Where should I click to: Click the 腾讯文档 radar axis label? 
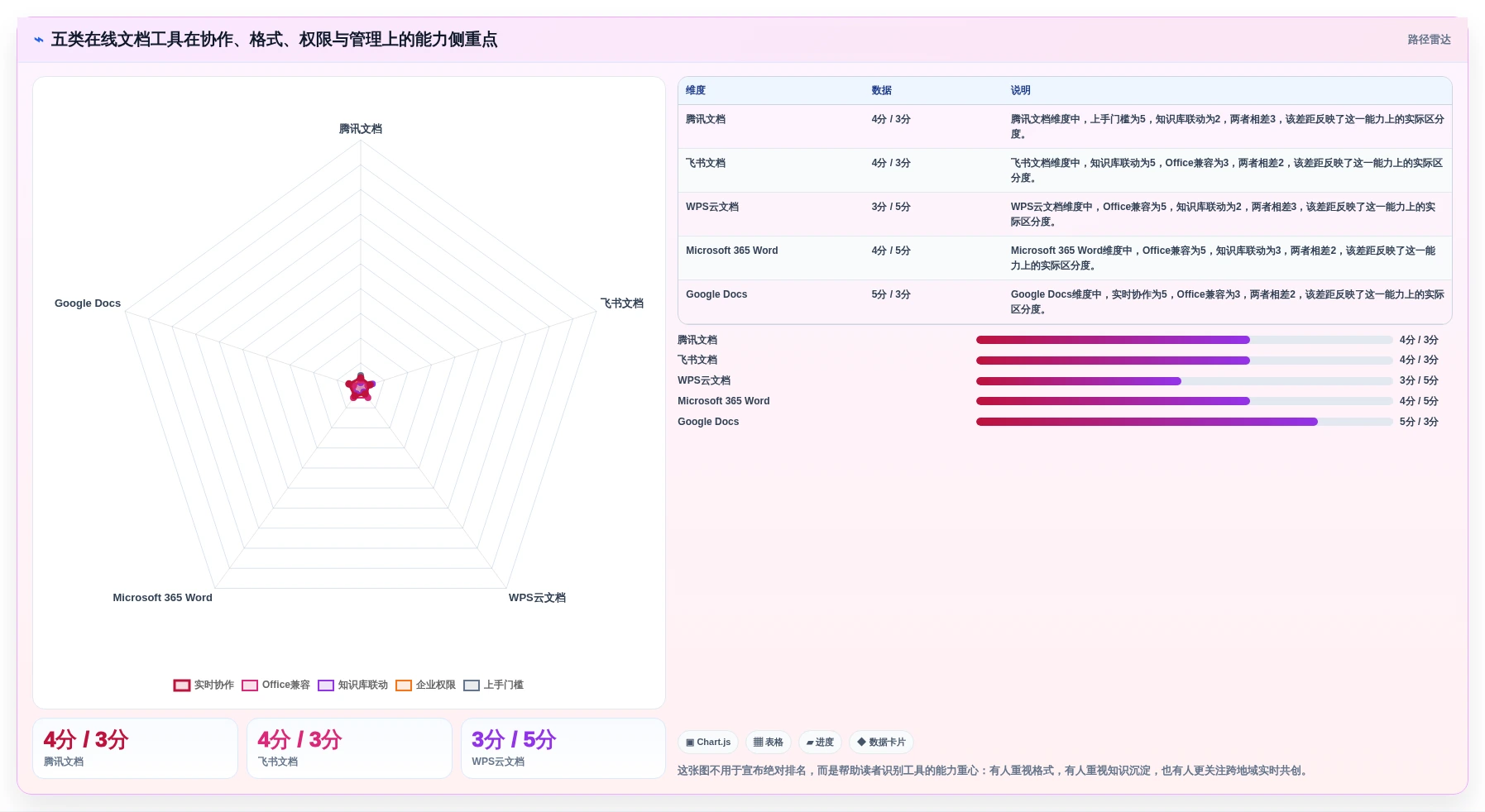click(361, 129)
